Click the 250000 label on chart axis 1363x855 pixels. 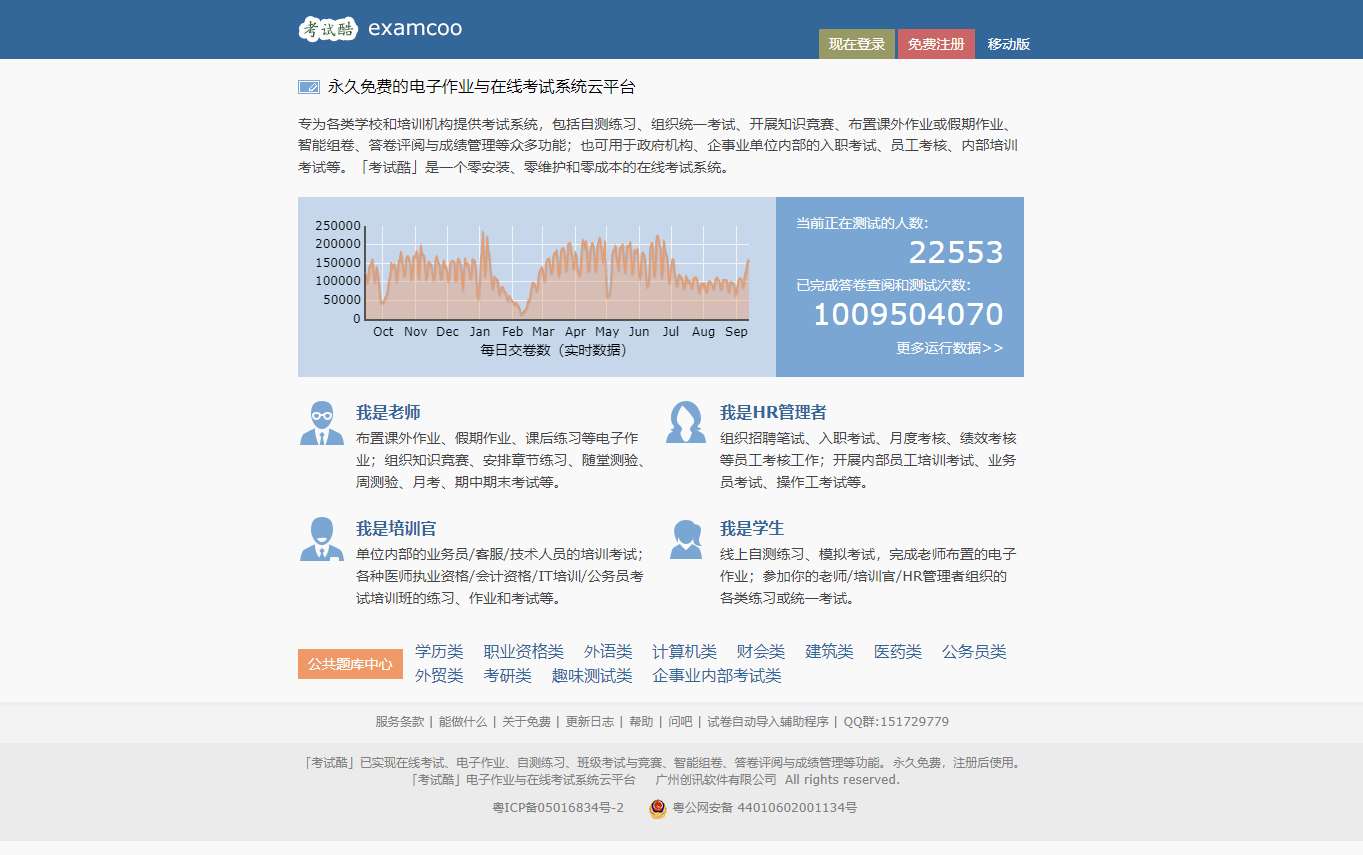338,226
